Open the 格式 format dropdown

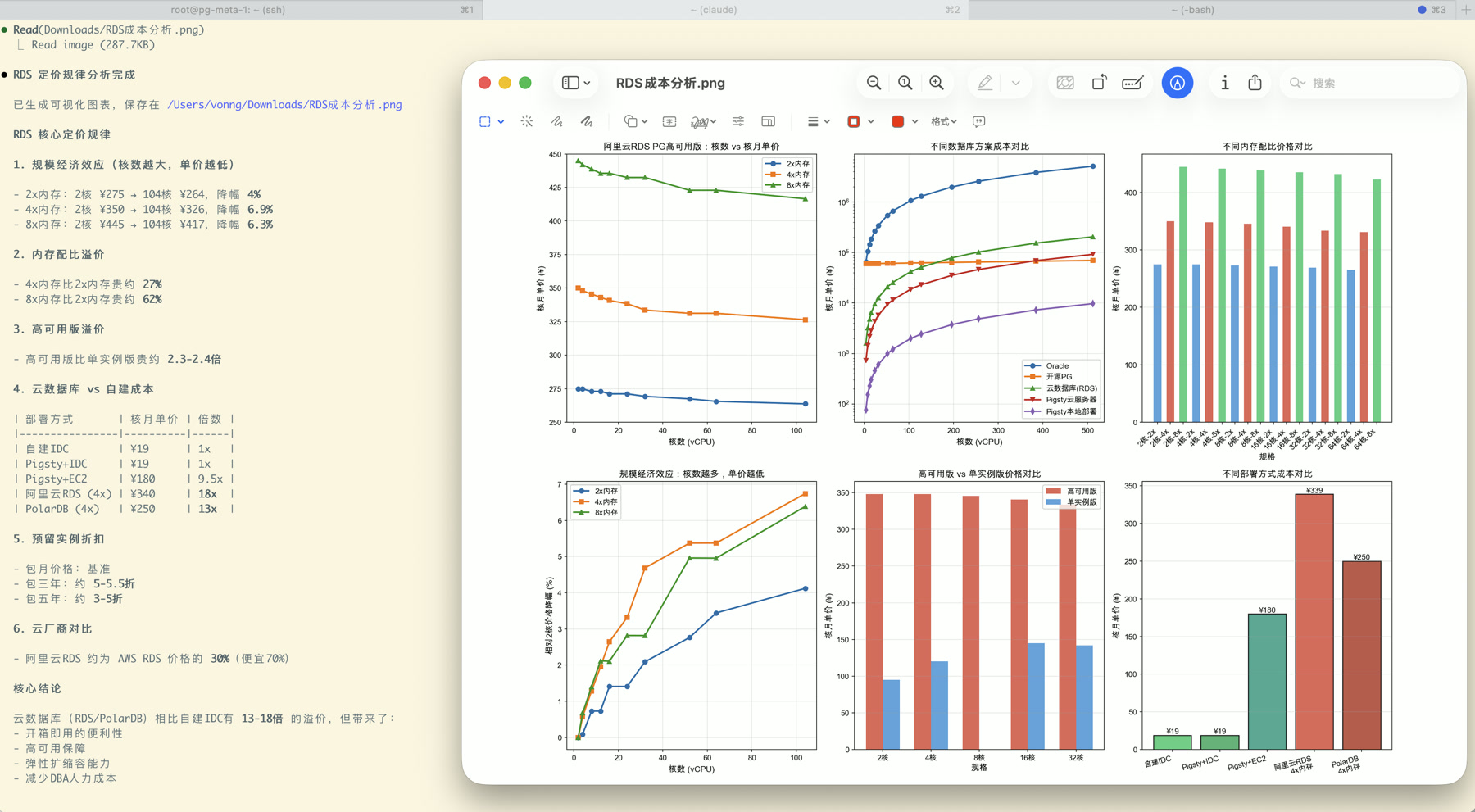coord(944,120)
